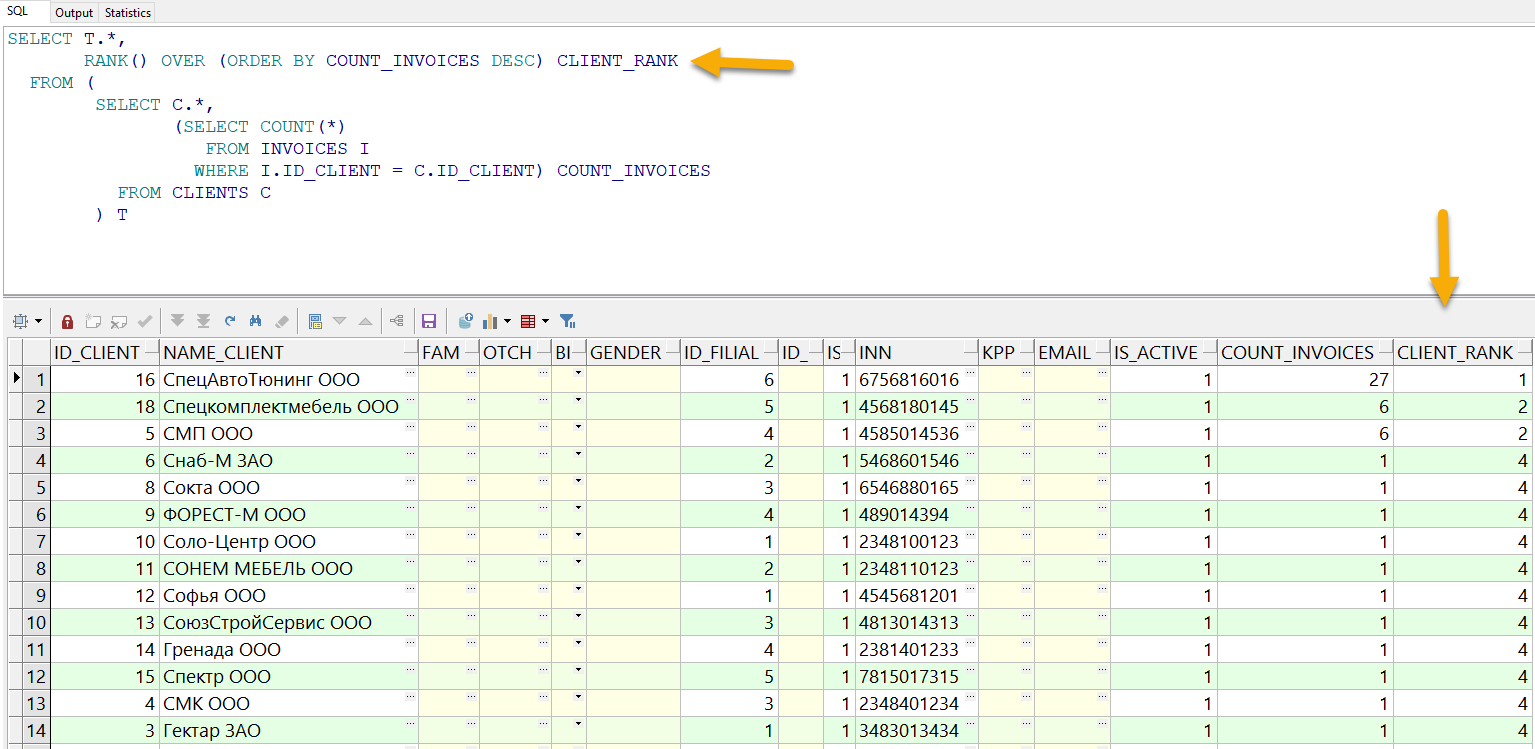Open the leftmost grid options dropdown arrow

(x=39, y=320)
